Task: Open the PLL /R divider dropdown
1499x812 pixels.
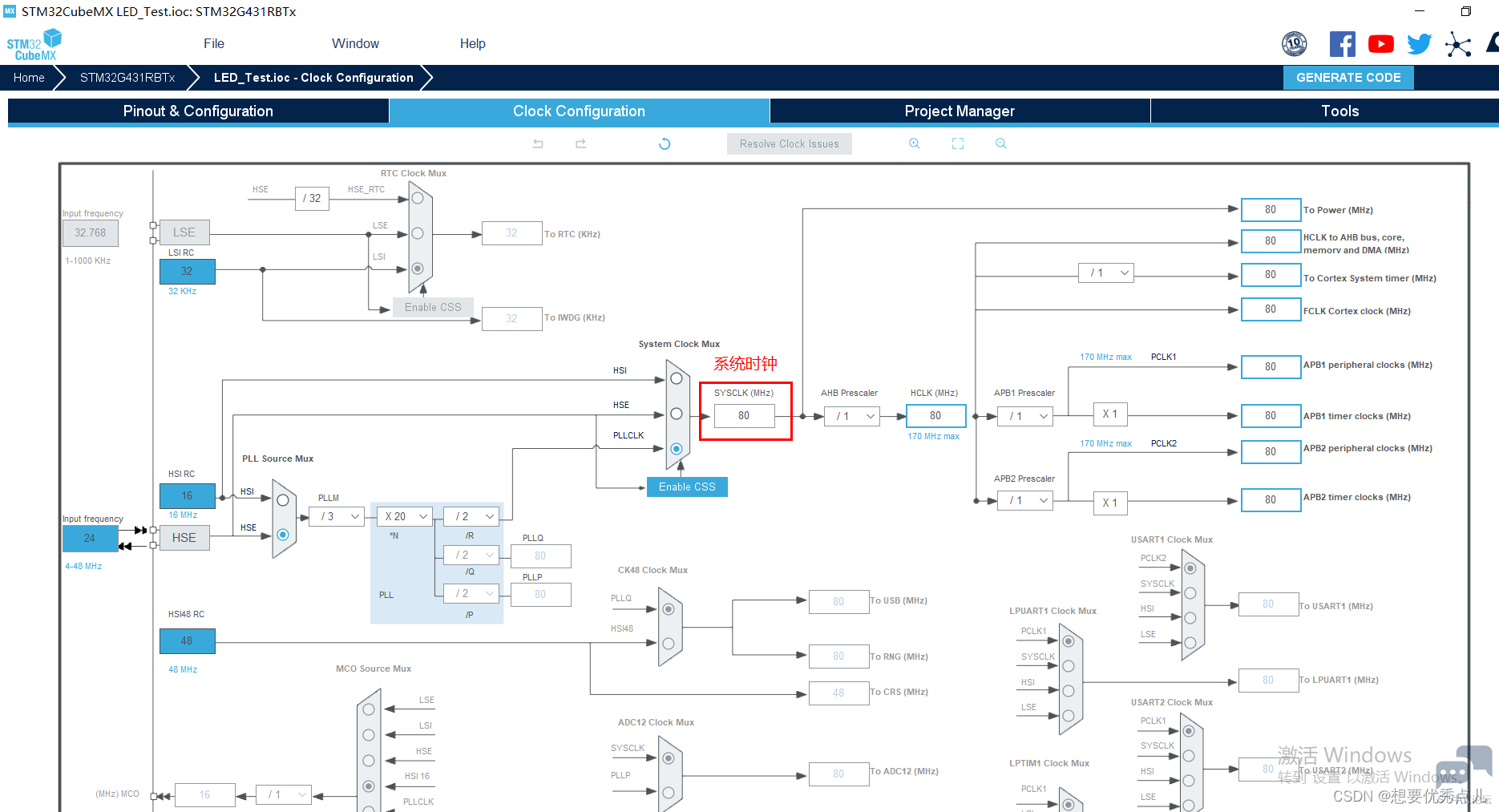Action: [x=471, y=516]
